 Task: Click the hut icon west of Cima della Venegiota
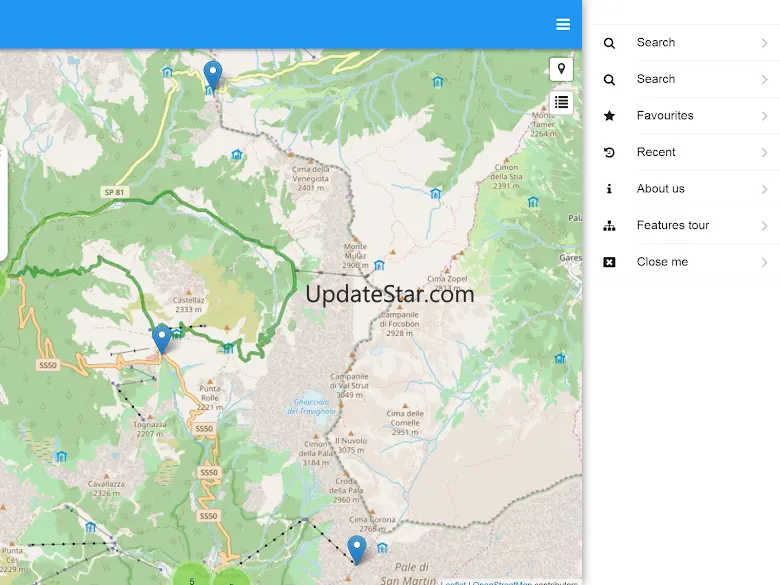[x=237, y=155]
